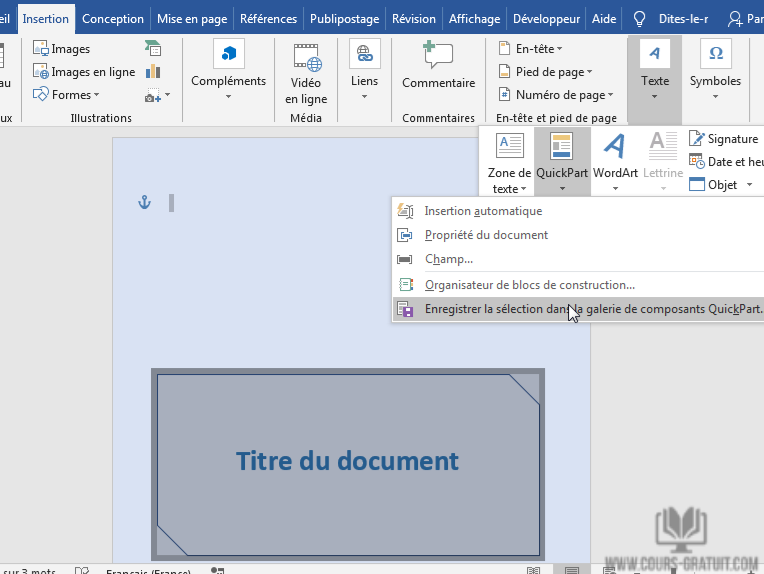Expand the Capture dropdown arrow
The height and width of the screenshot is (574, 764).
pyautogui.click(x=168, y=95)
